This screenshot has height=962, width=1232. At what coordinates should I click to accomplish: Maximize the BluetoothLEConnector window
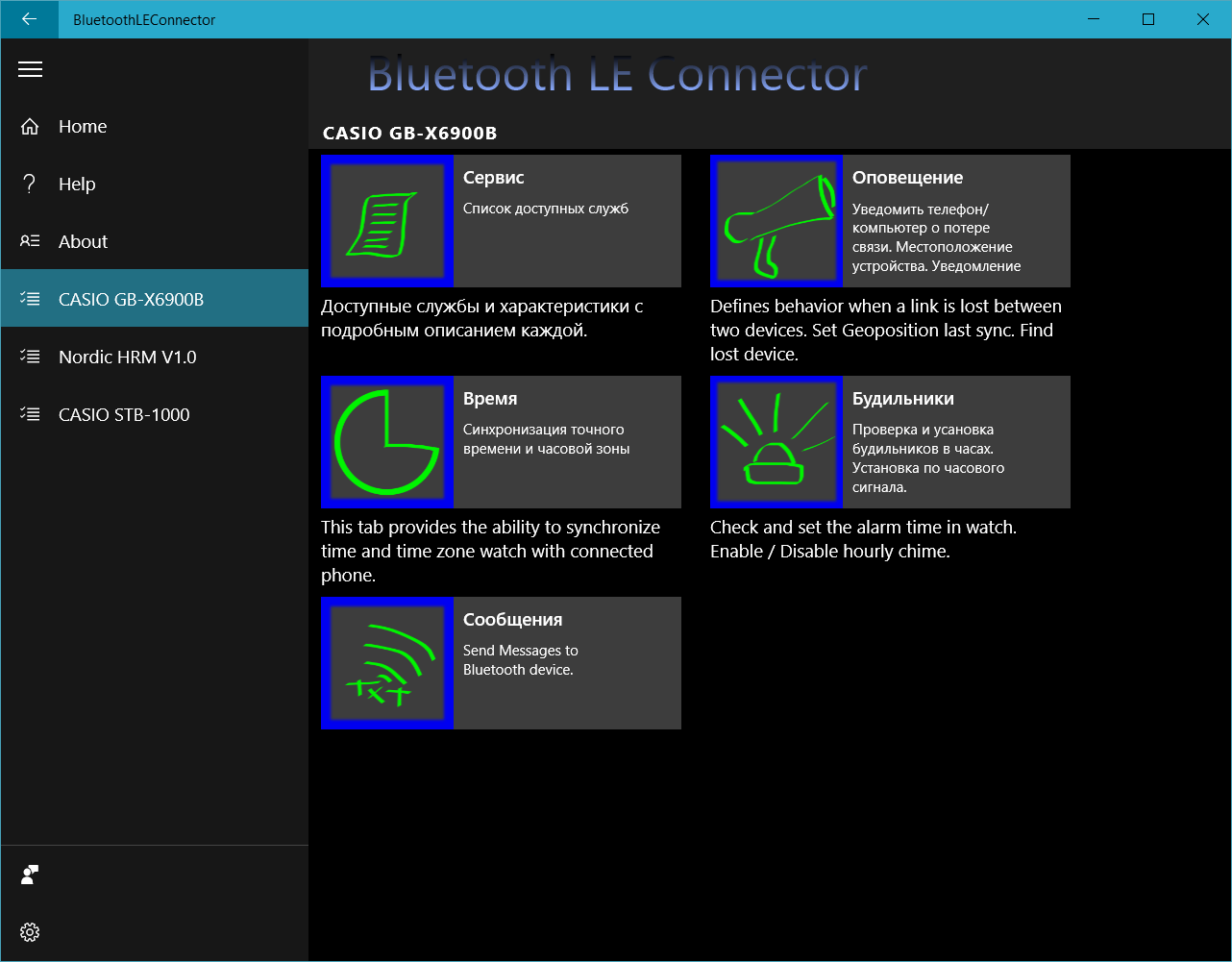(1148, 19)
